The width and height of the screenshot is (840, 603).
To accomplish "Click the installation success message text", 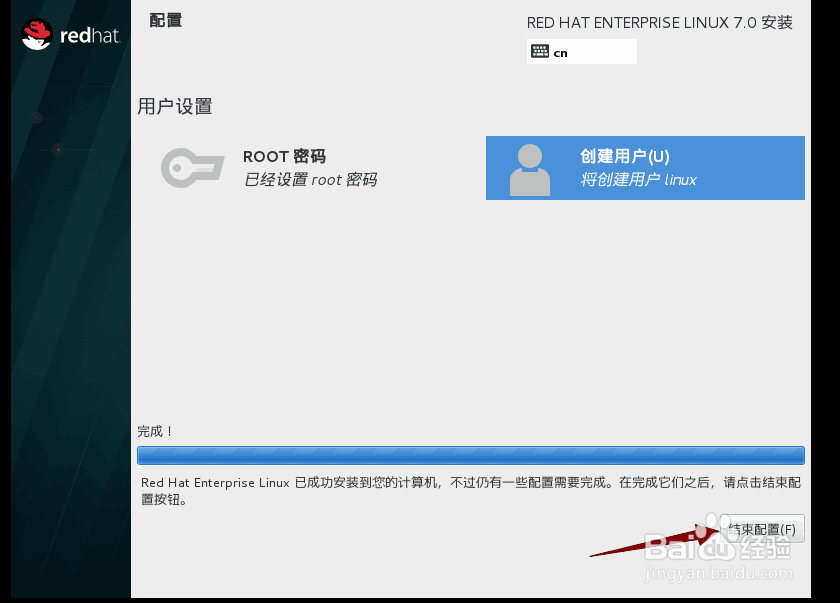I will coord(470,491).
